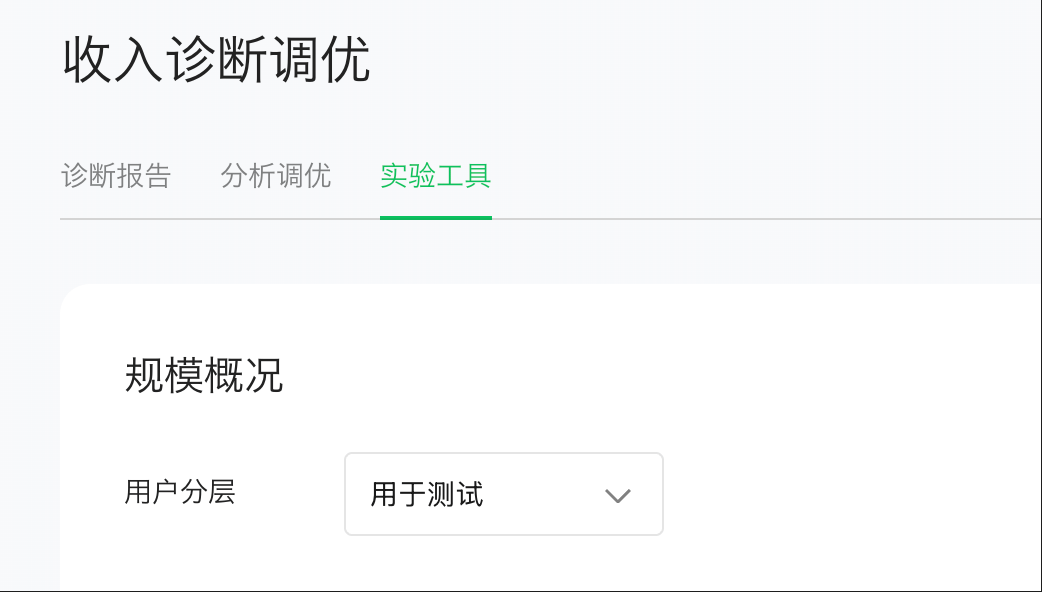Viewport: 1042px width, 592px height.
Task: Go to the 诊断报告 report view
Action: click(116, 177)
